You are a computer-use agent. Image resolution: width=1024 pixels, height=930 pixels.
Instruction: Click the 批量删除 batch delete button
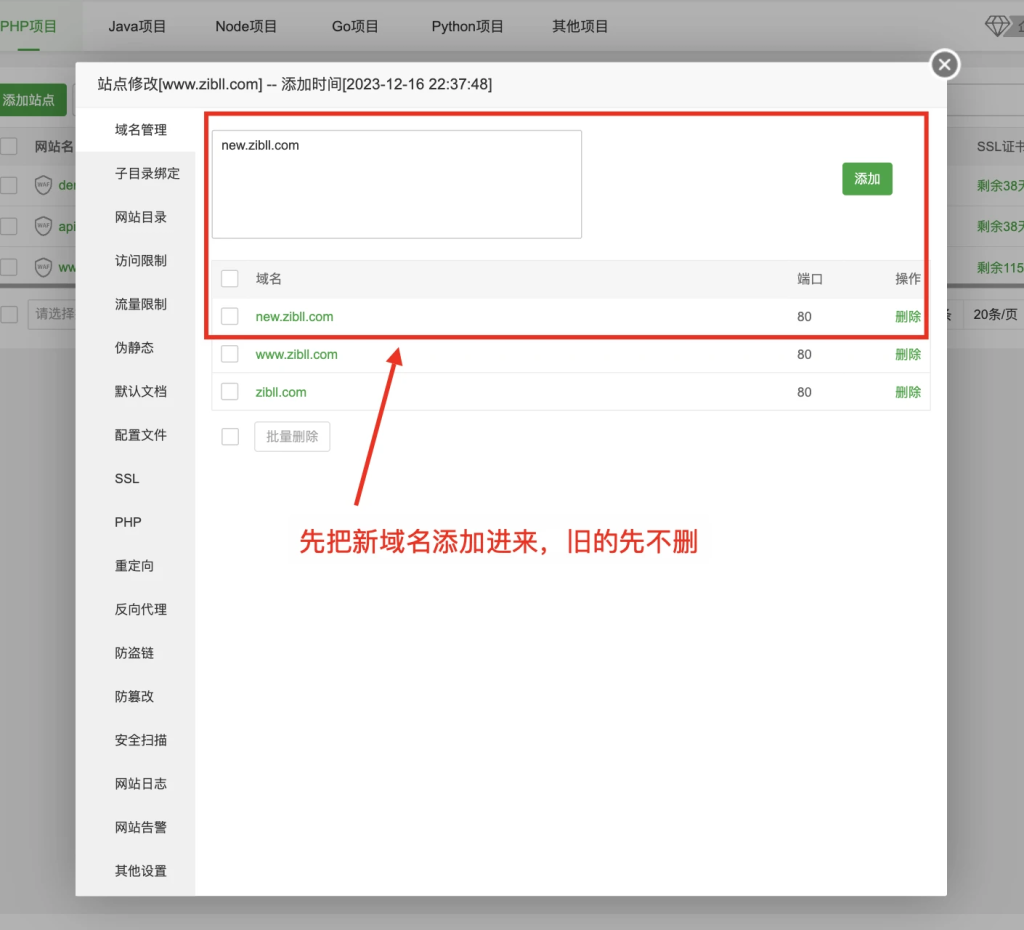292,436
